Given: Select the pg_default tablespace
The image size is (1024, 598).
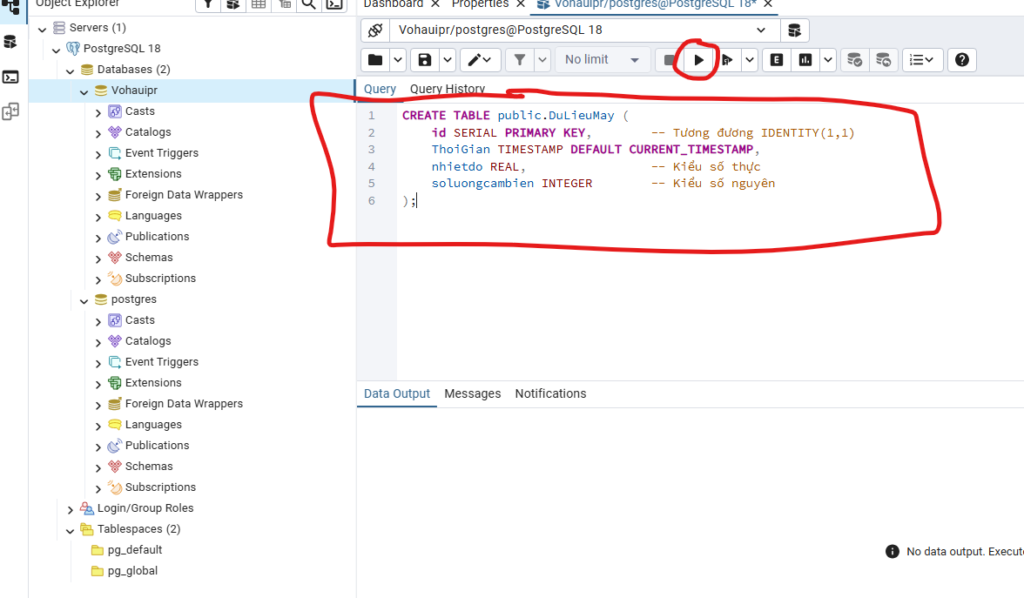Looking at the screenshot, I should [x=134, y=550].
